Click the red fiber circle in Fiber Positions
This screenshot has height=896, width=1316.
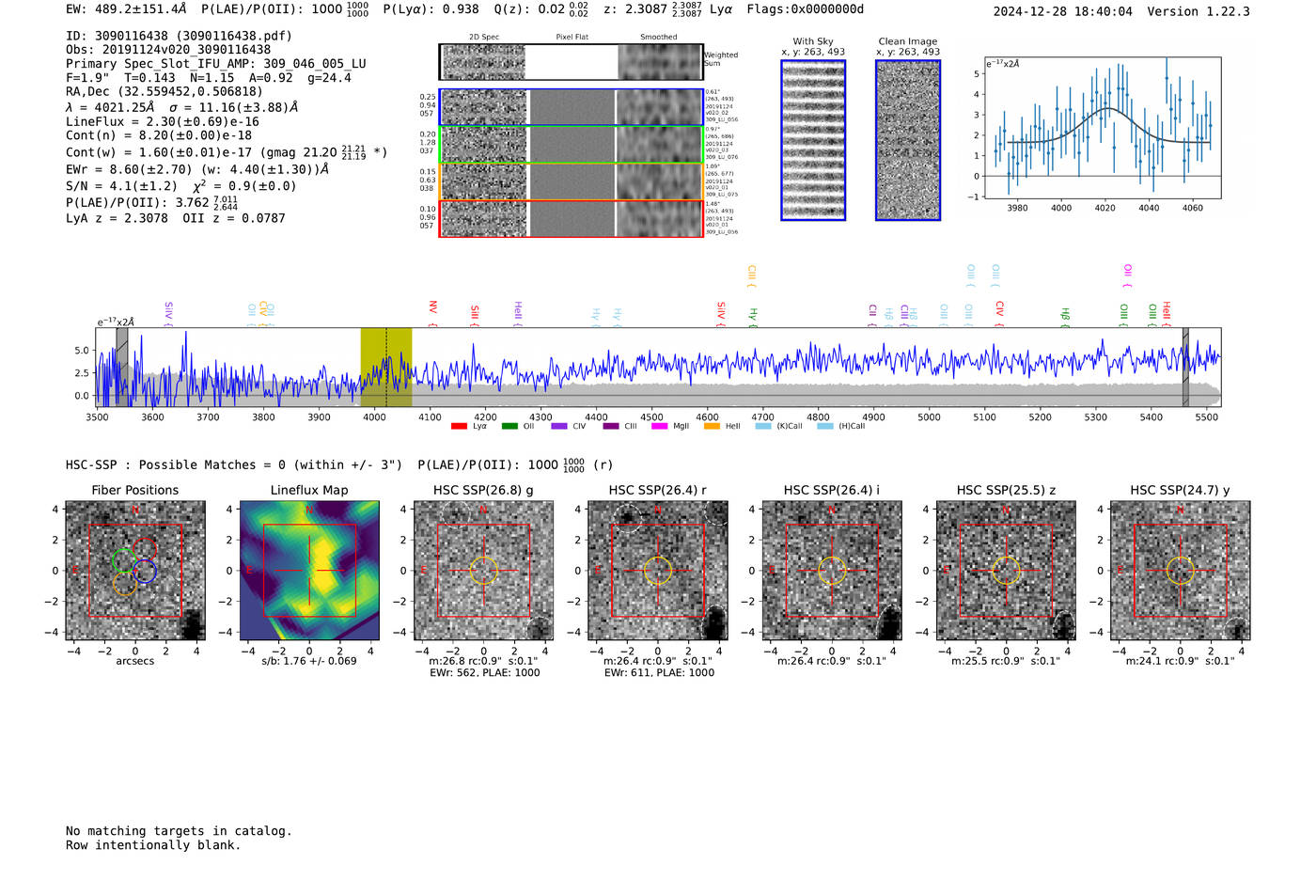click(x=145, y=548)
